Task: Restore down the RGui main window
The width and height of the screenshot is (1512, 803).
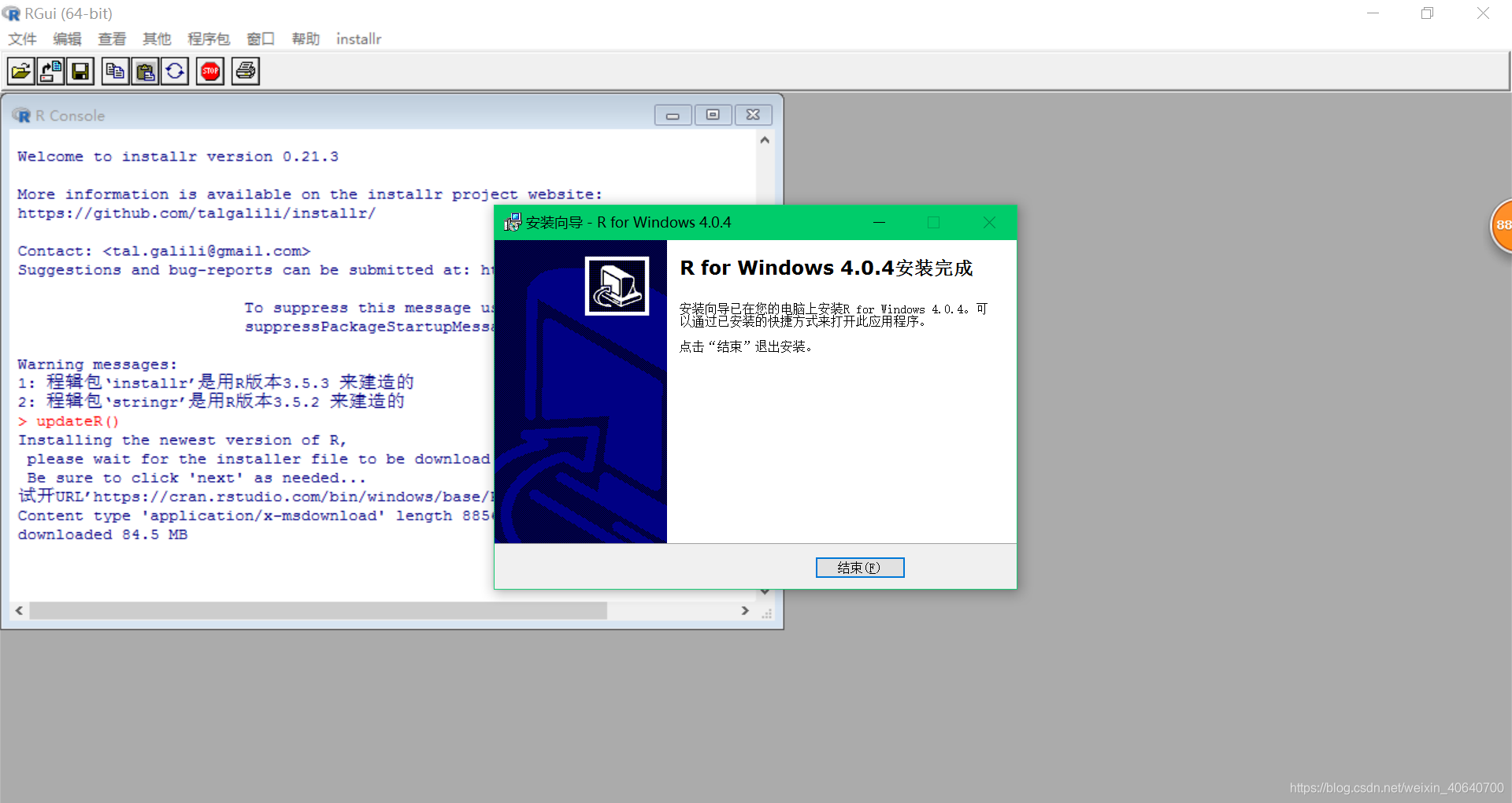Action: [x=1427, y=13]
